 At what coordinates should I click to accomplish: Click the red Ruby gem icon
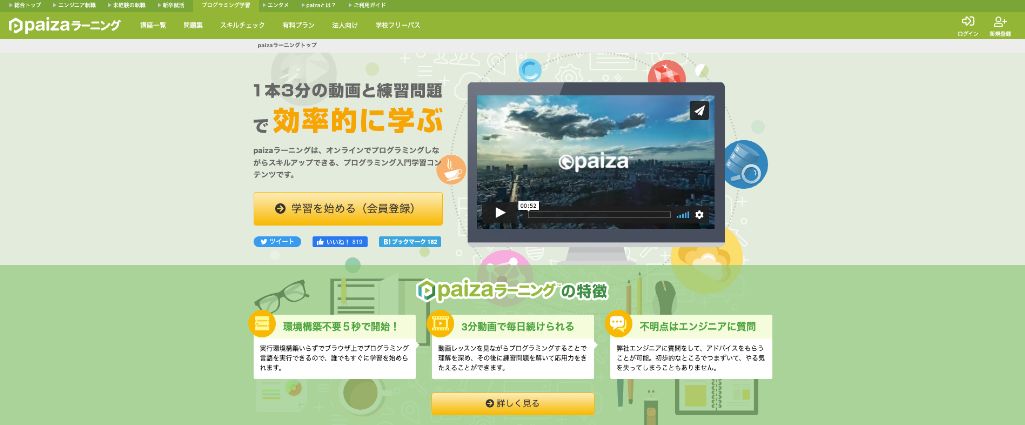click(666, 72)
